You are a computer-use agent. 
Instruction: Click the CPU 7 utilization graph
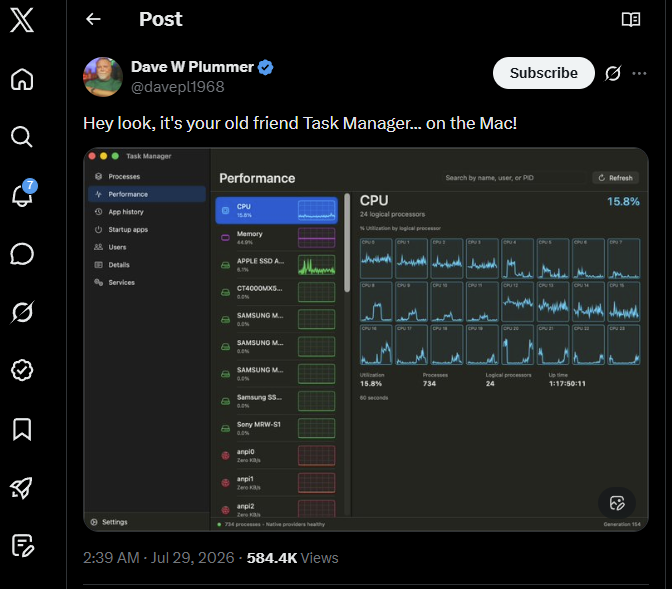coord(624,258)
